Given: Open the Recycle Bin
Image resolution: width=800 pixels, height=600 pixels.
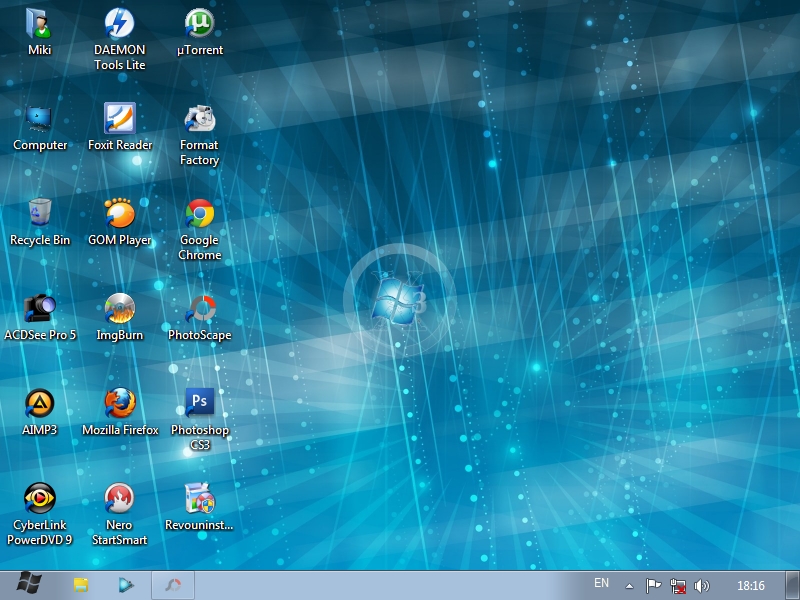Looking at the screenshot, I should coord(39,212).
